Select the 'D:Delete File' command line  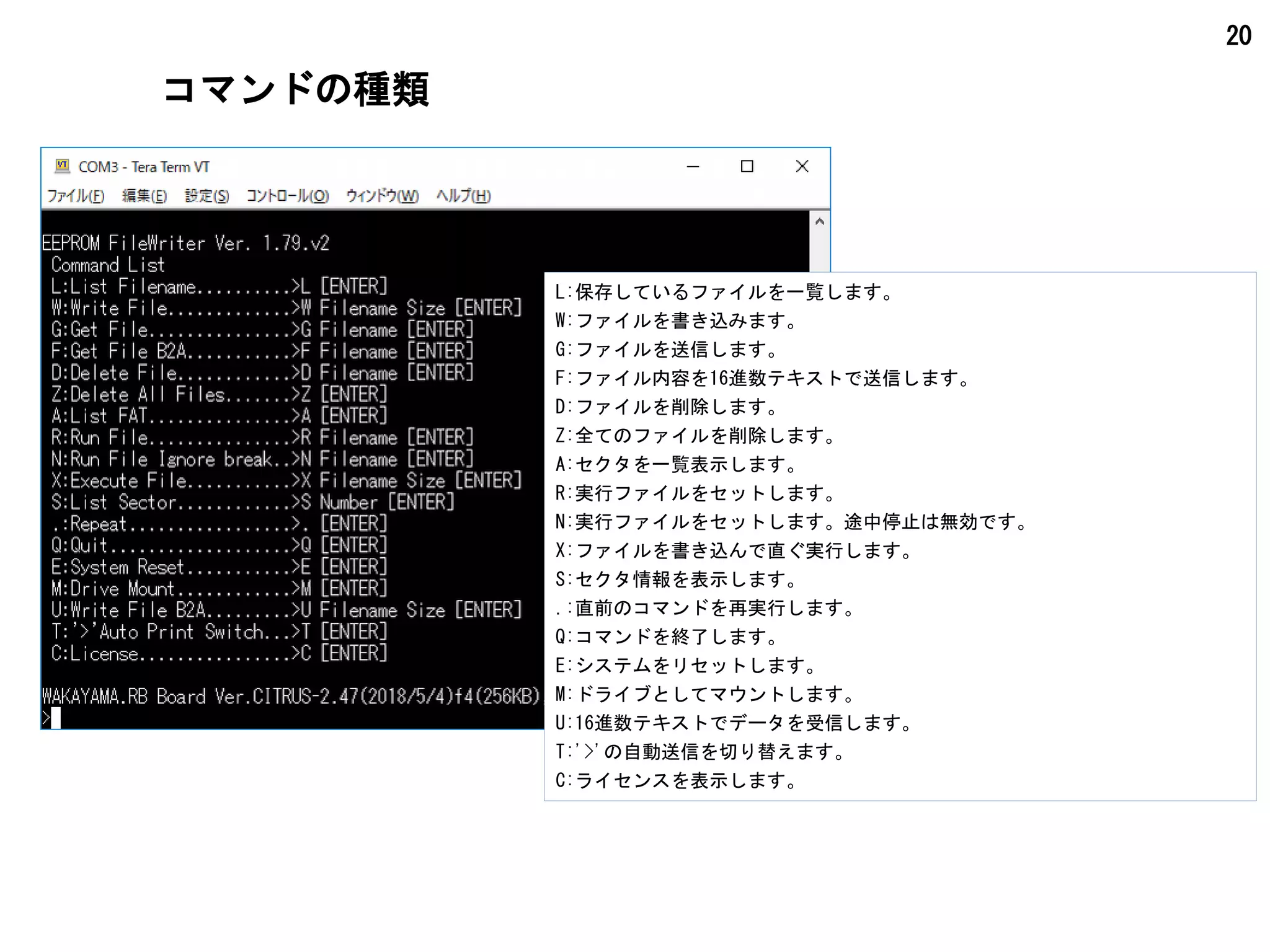[x=262, y=372]
